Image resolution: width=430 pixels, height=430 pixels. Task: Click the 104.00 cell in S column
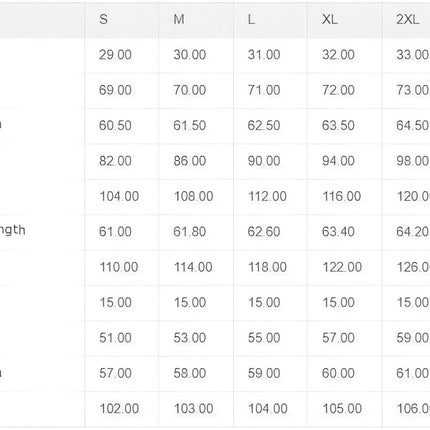coord(119,196)
